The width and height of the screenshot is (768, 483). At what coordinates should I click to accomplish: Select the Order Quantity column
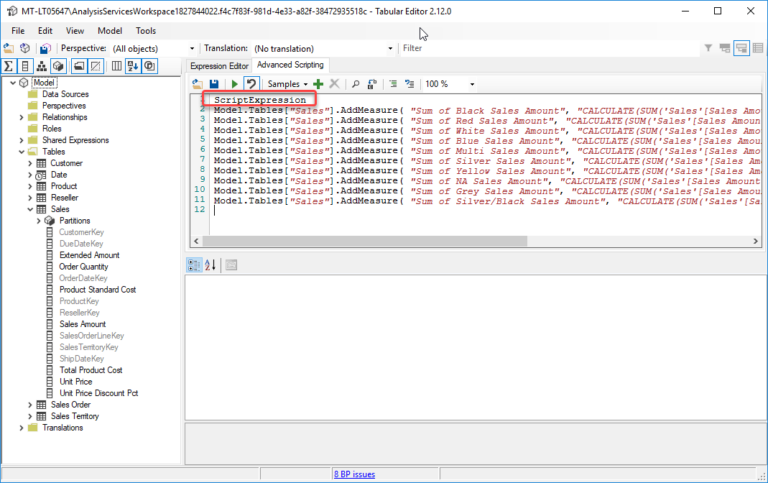(x=83, y=266)
